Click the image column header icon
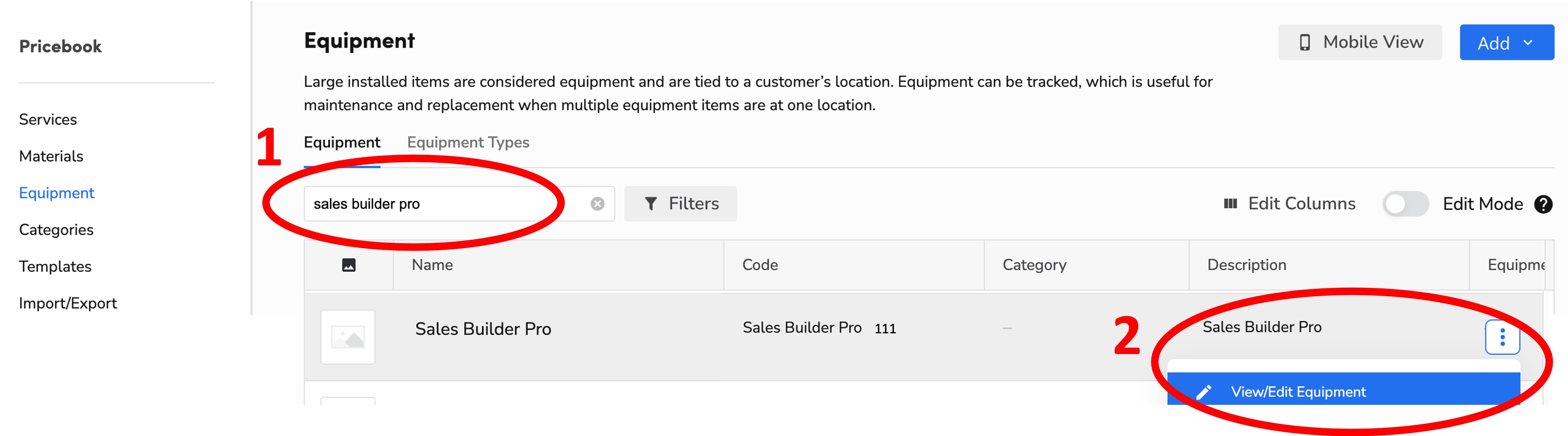This screenshot has height=436, width=1568. [349, 265]
